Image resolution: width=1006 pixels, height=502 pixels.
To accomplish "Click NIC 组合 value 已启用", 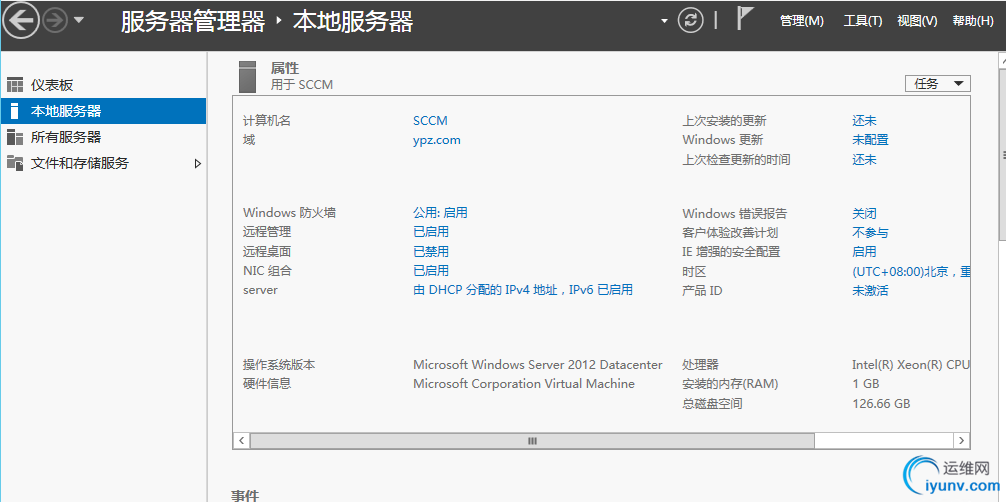I will (x=431, y=270).
